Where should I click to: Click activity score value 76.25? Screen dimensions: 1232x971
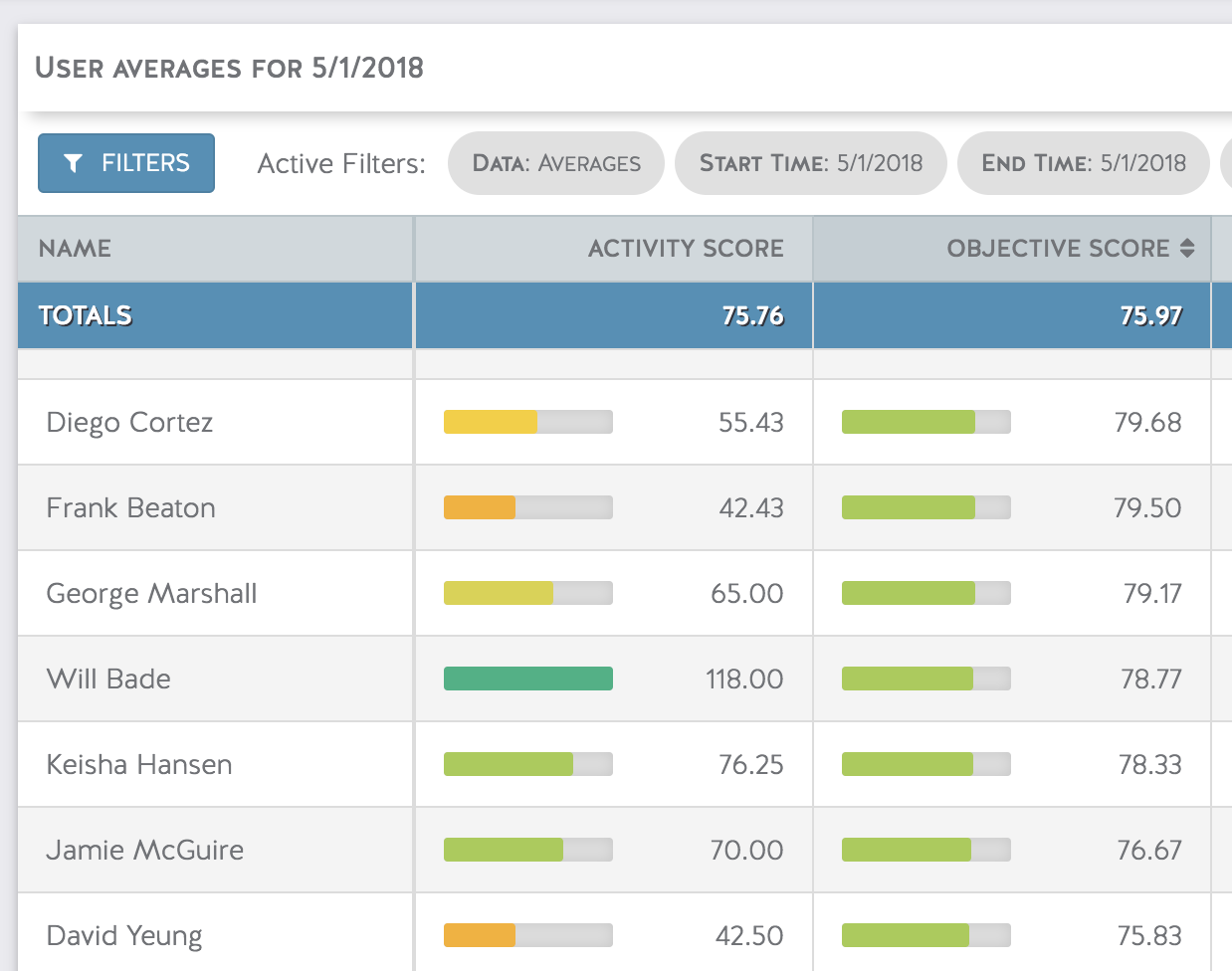pos(751,764)
